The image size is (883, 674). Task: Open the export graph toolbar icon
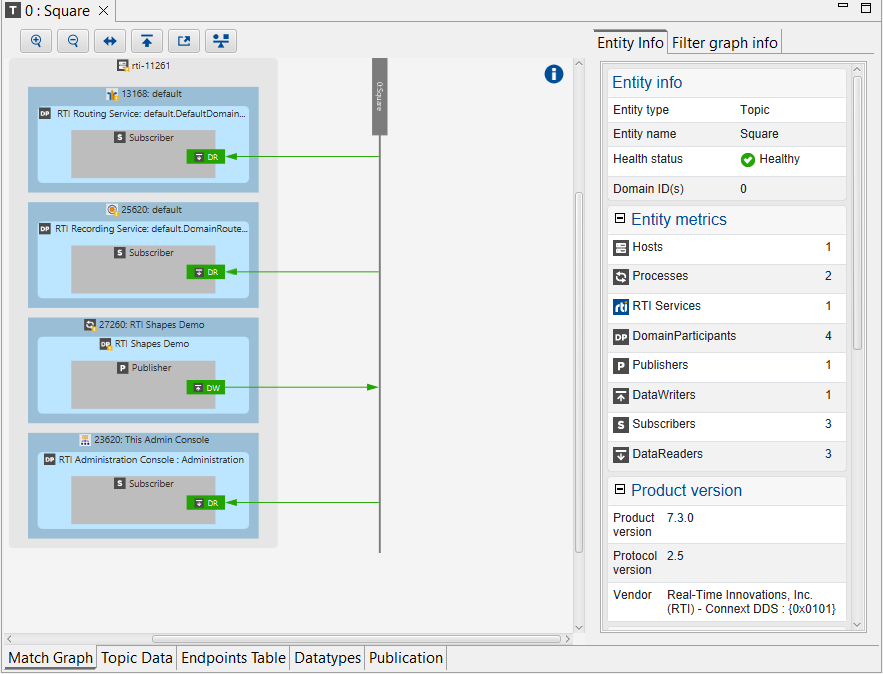183,40
